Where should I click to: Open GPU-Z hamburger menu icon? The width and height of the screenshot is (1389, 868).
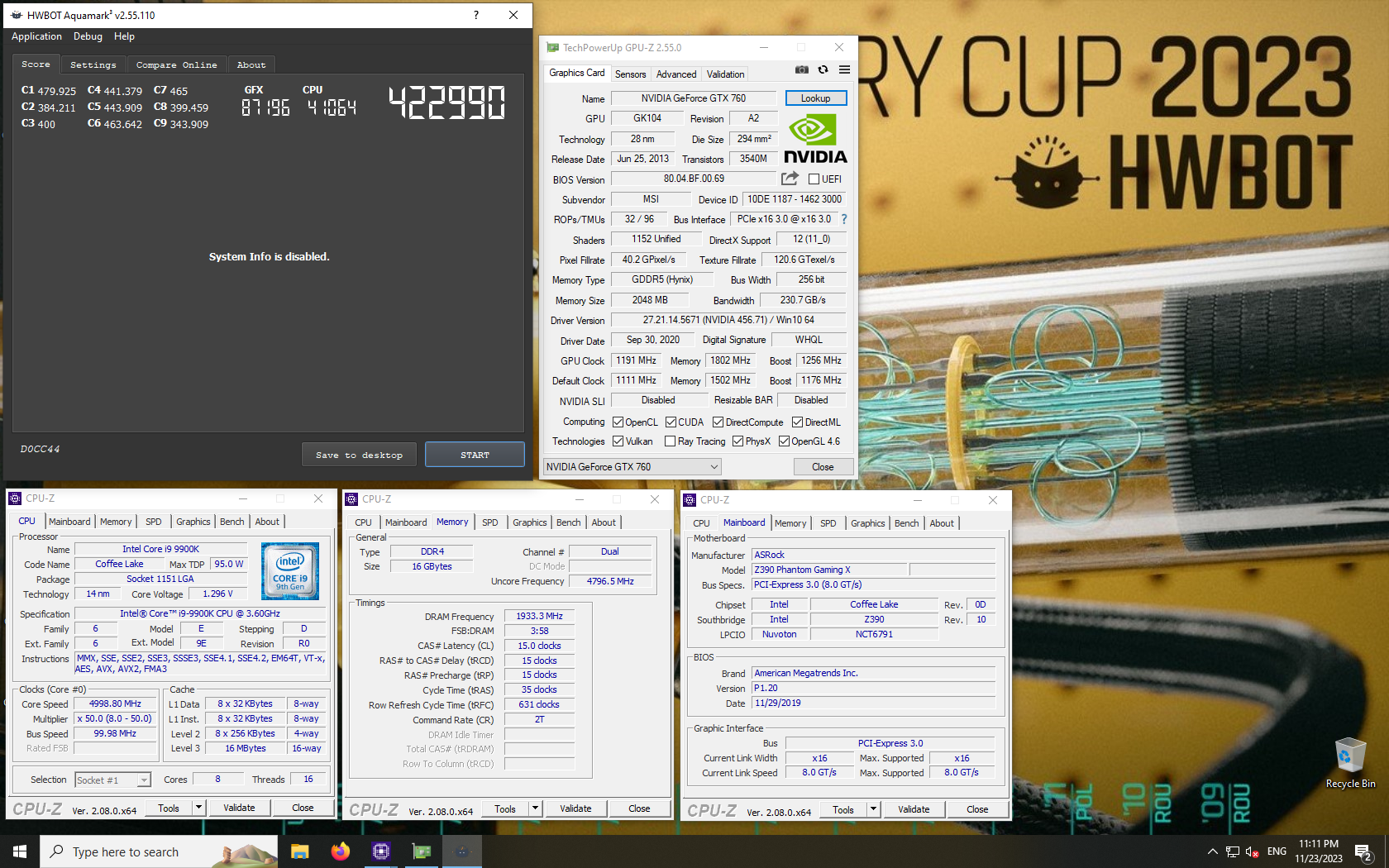point(844,69)
